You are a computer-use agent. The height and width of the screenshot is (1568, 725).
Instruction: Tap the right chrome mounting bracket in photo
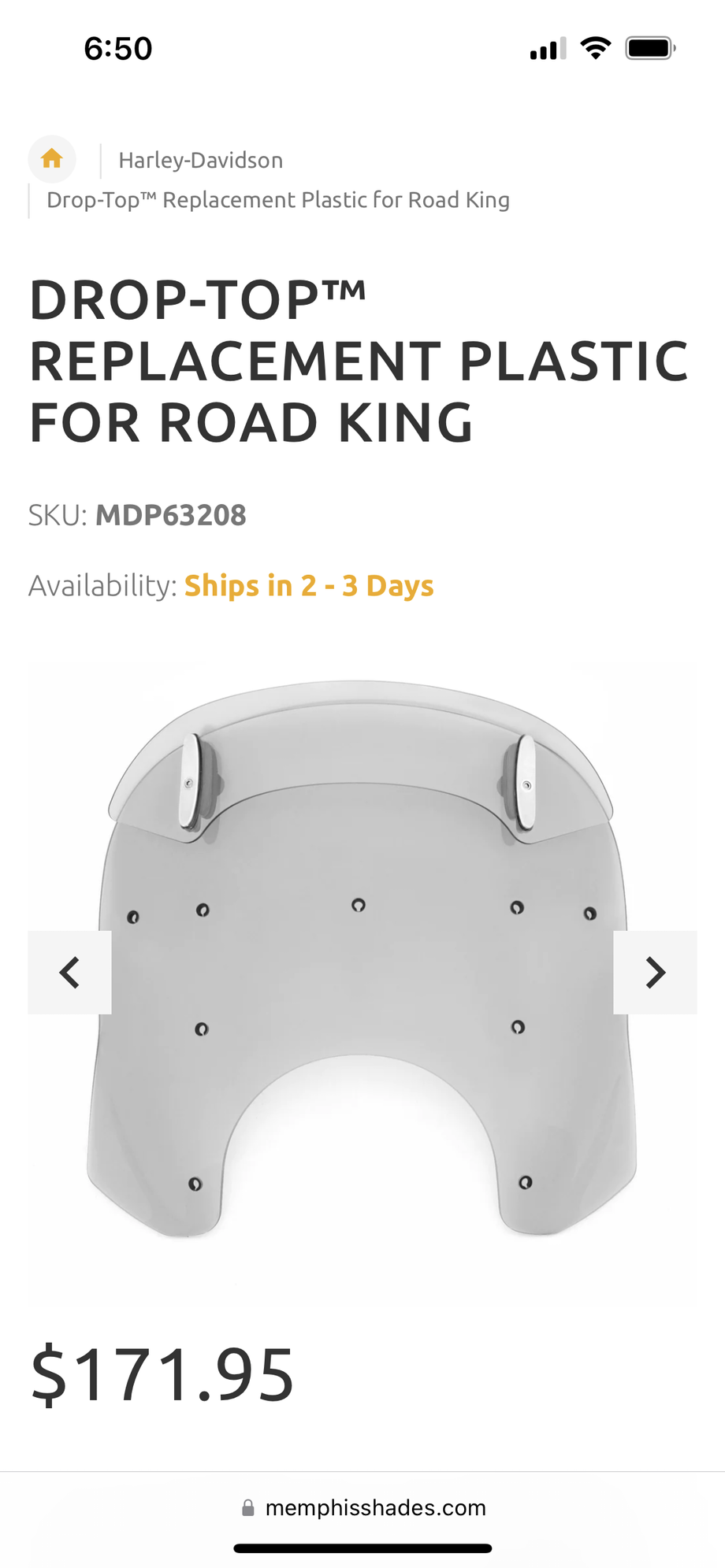point(525,784)
